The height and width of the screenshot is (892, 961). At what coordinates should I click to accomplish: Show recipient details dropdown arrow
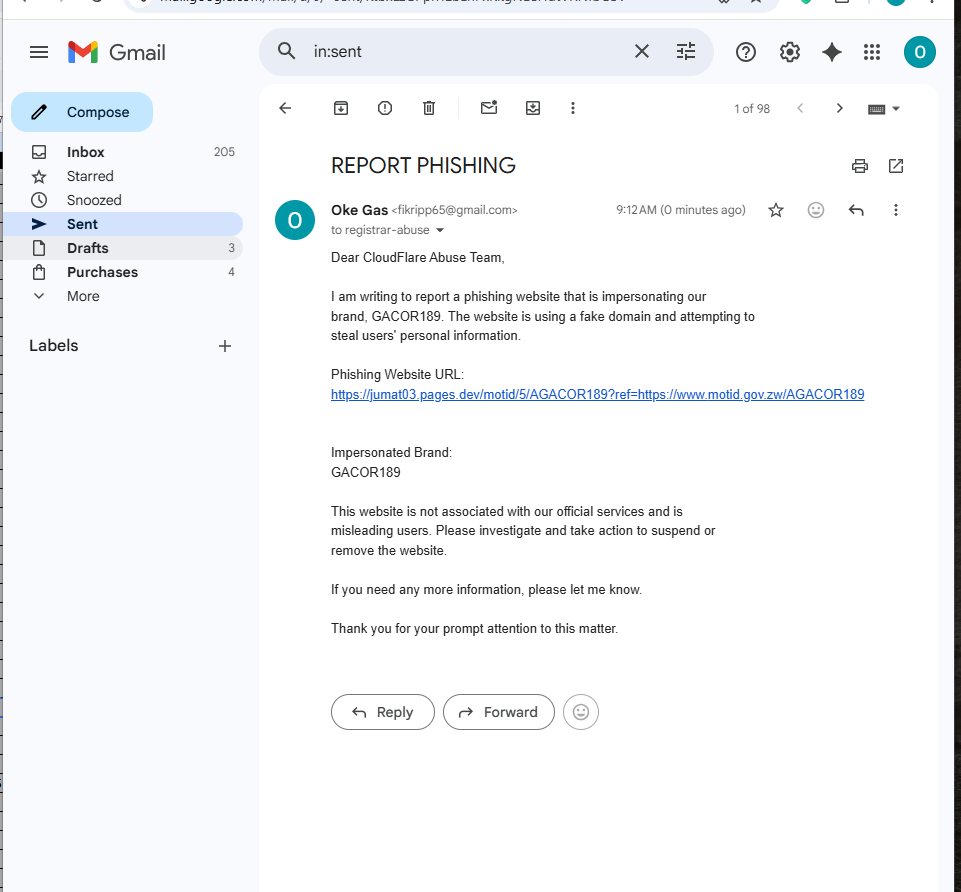[439, 231]
